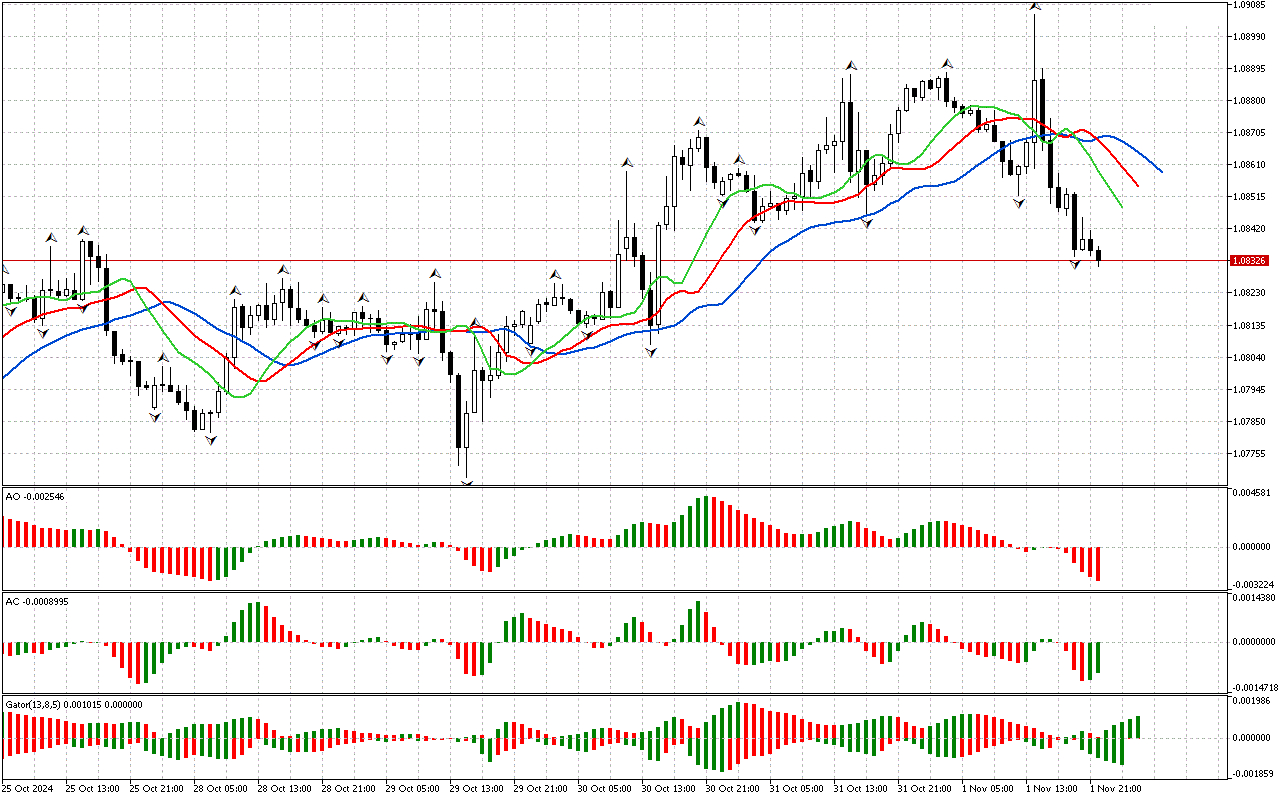
Task: Click the AO scale value -0.003224
Action: [1252, 584]
